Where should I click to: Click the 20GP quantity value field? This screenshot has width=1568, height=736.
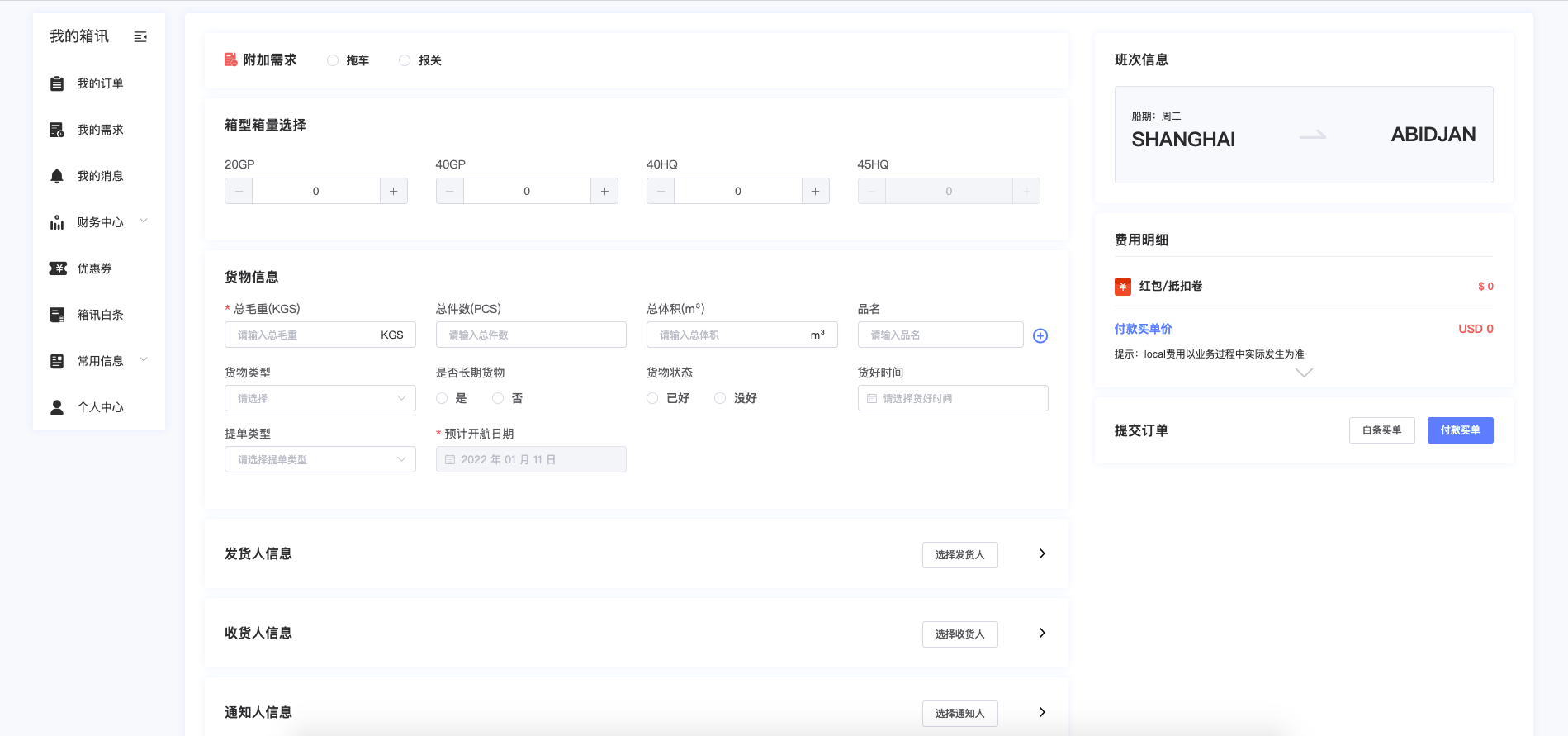pos(316,191)
